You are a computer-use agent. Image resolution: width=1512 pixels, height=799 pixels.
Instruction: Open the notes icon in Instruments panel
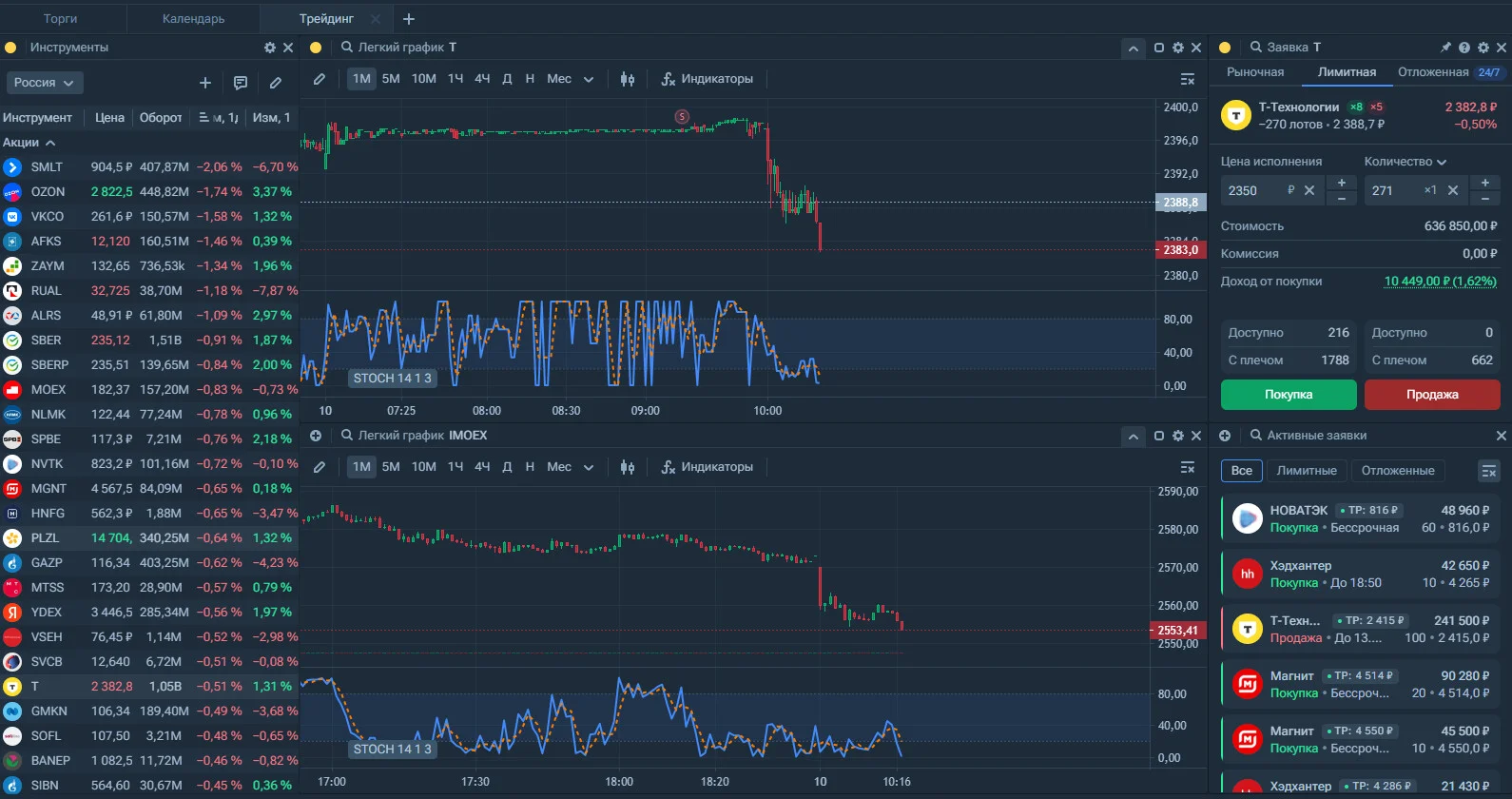(241, 83)
